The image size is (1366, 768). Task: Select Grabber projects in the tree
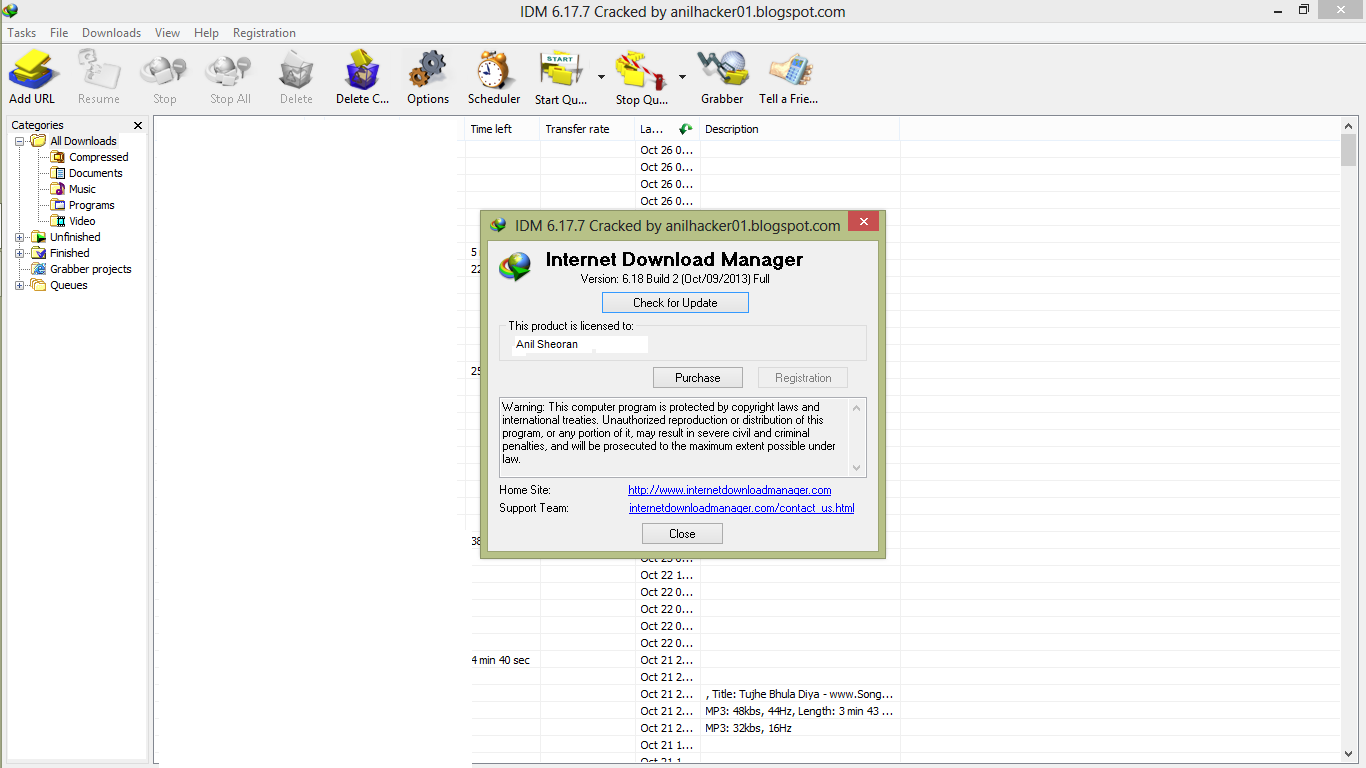coord(90,269)
